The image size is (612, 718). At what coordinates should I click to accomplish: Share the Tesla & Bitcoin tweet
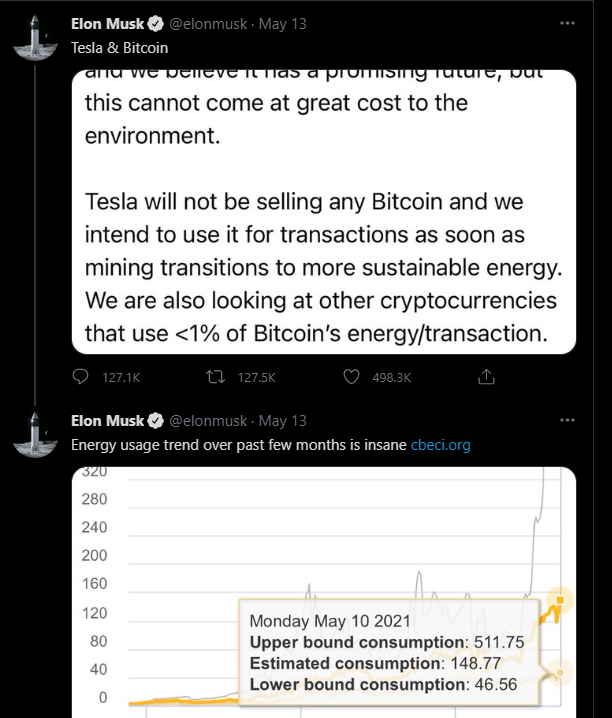pyautogui.click(x=487, y=377)
